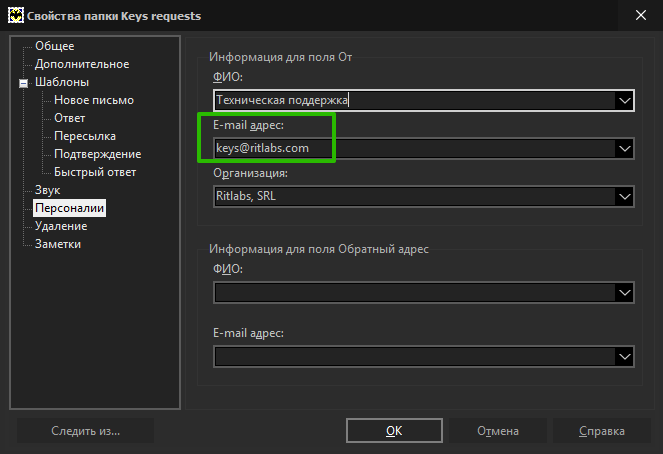663x454 pixels.
Task: Click The Bat! icon in title bar
Action: click(x=16, y=16)
